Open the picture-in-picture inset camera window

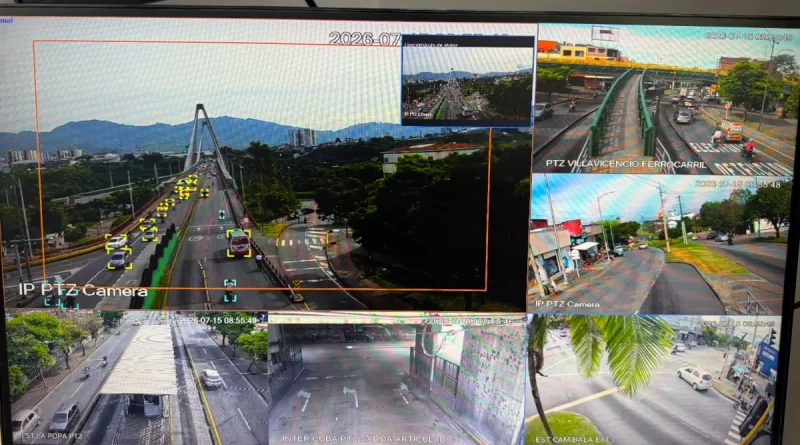467,81
